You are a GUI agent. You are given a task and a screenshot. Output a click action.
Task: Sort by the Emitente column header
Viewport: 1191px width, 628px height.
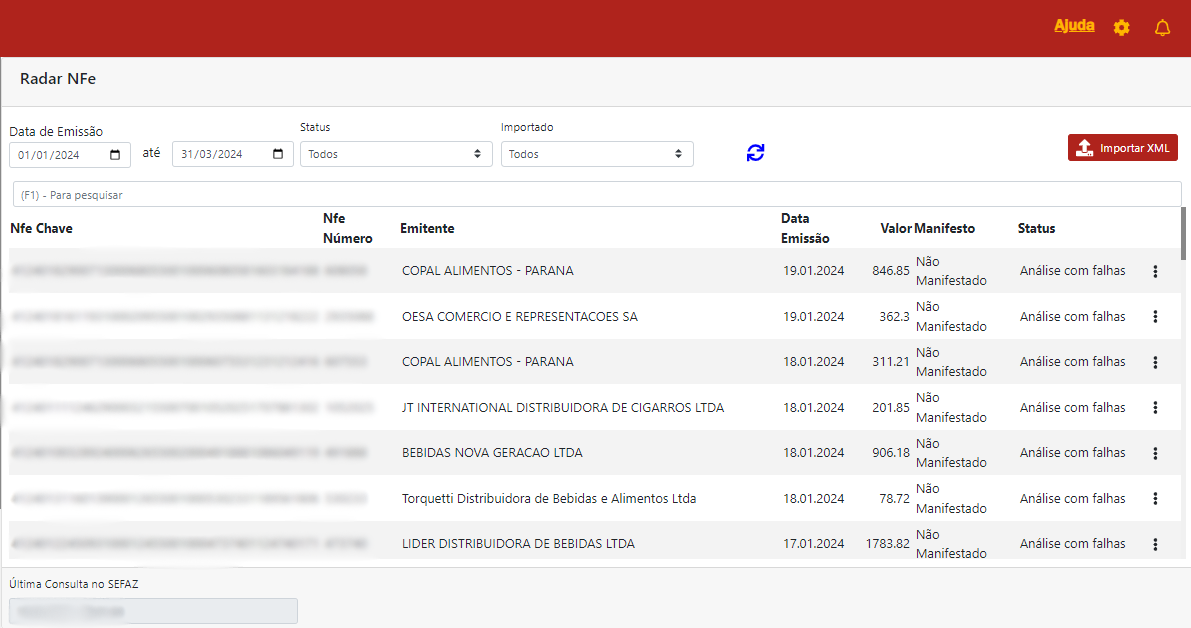coord(427,229)
